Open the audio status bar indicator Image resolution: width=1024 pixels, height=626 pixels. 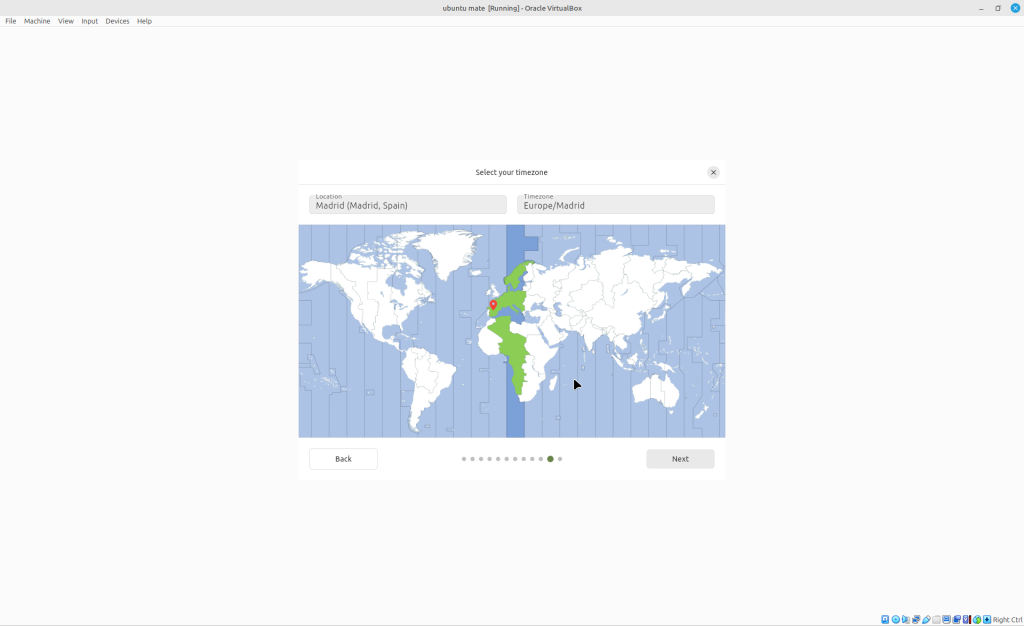[906, 619]
